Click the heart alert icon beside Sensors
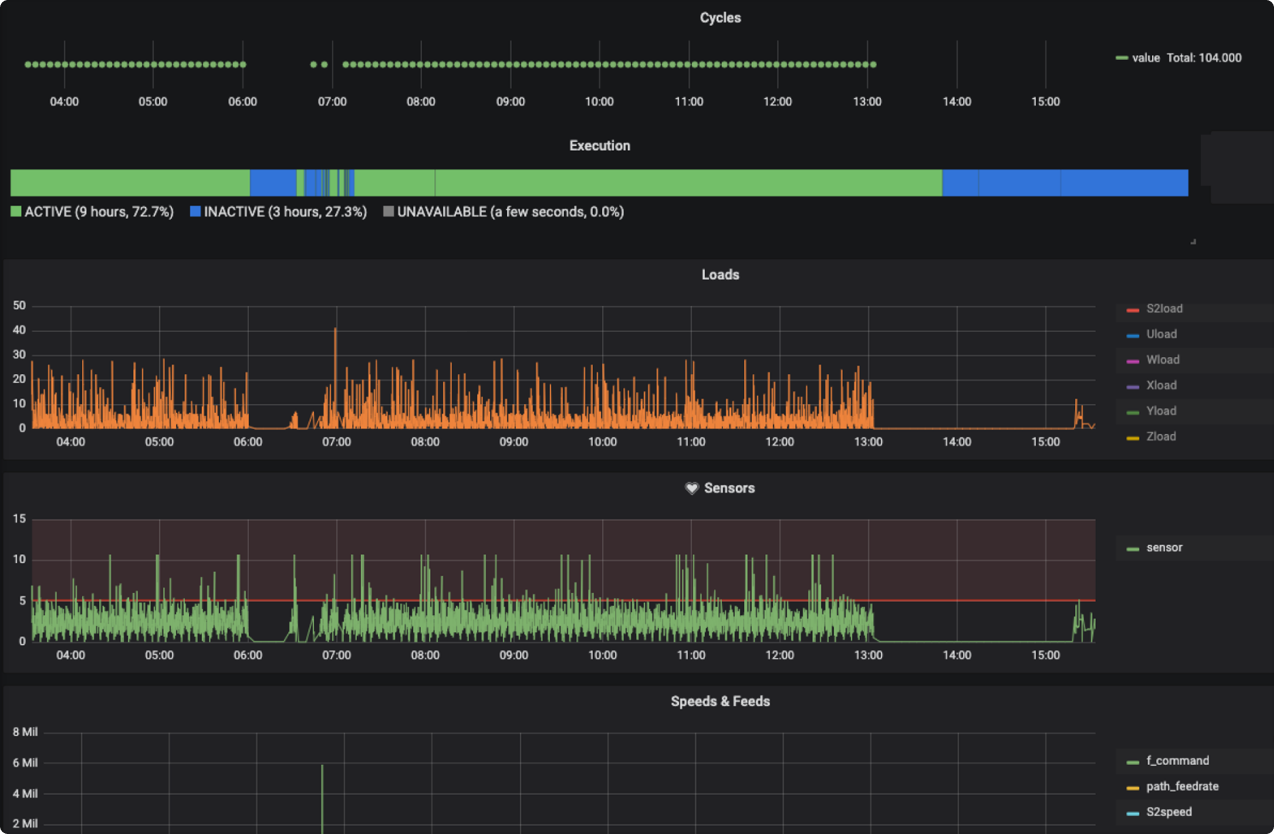 click(x=690, y=488)
